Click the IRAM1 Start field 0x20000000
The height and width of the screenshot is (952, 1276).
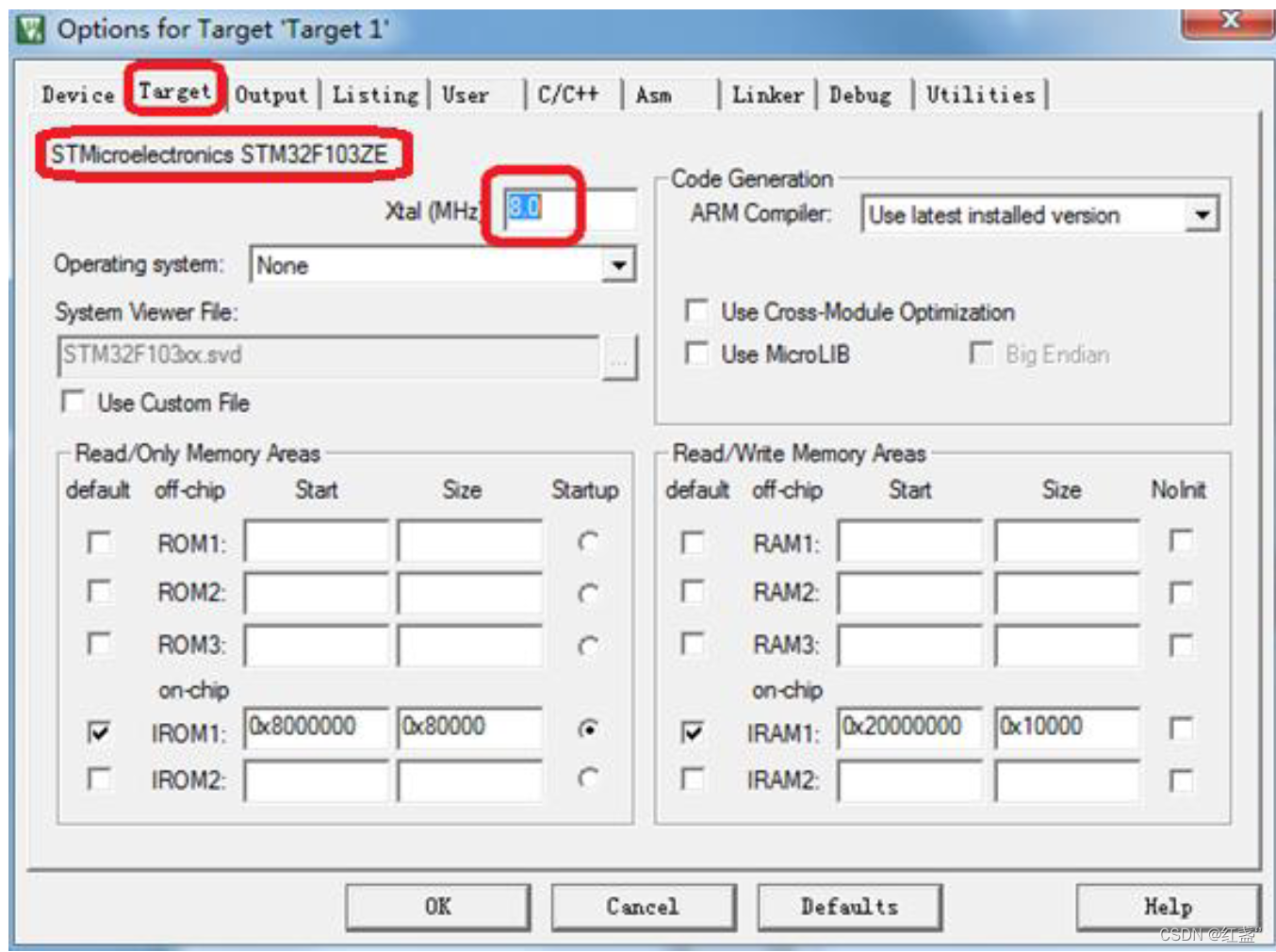[x=909, y=728]
